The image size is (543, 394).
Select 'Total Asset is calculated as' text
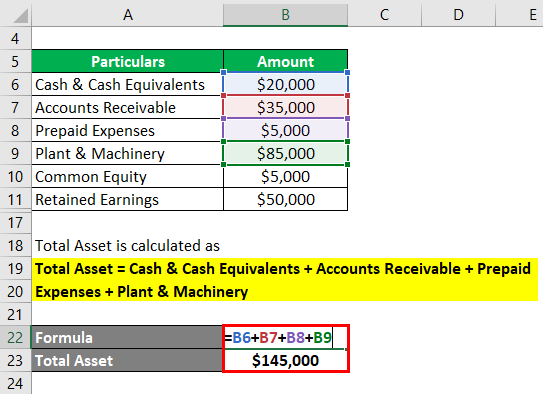(x=127, y=245)
